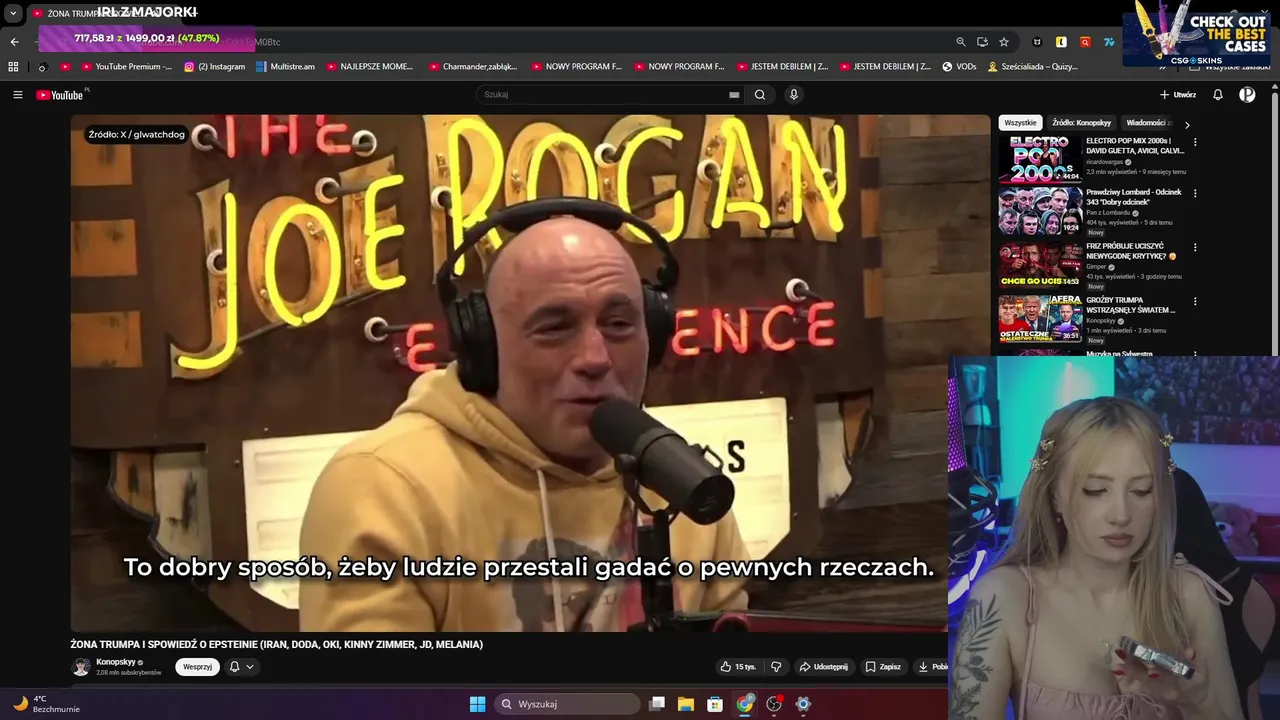Open the GROŹBY TRUMPA video thumbnail
This screenshot has height=720, width=1280.
(1040, 319)
